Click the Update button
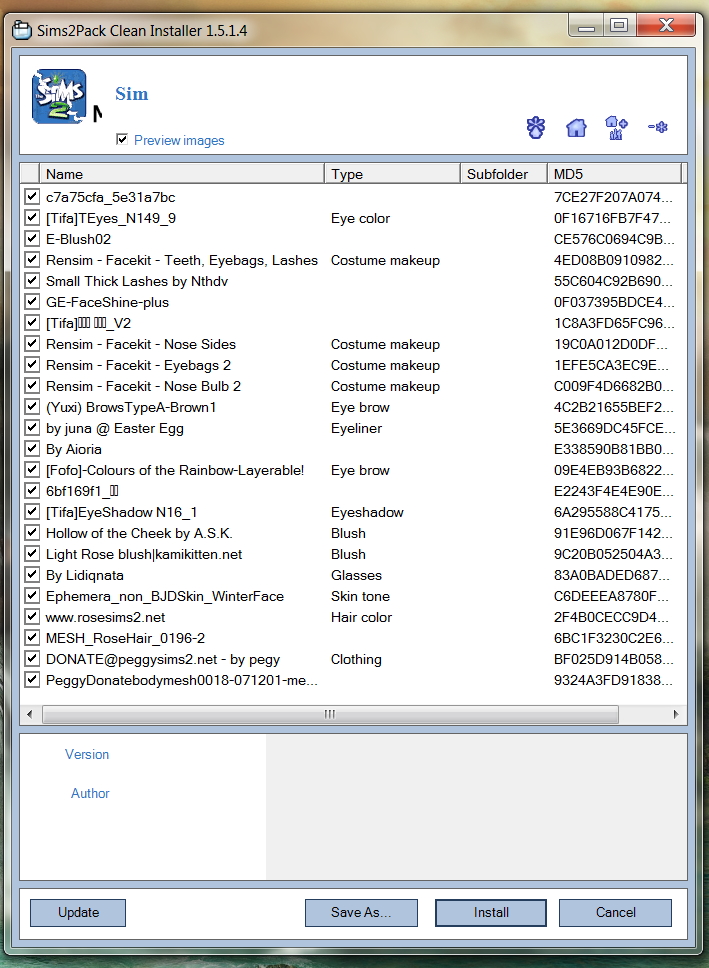709x968 pixels. [78, 912]
